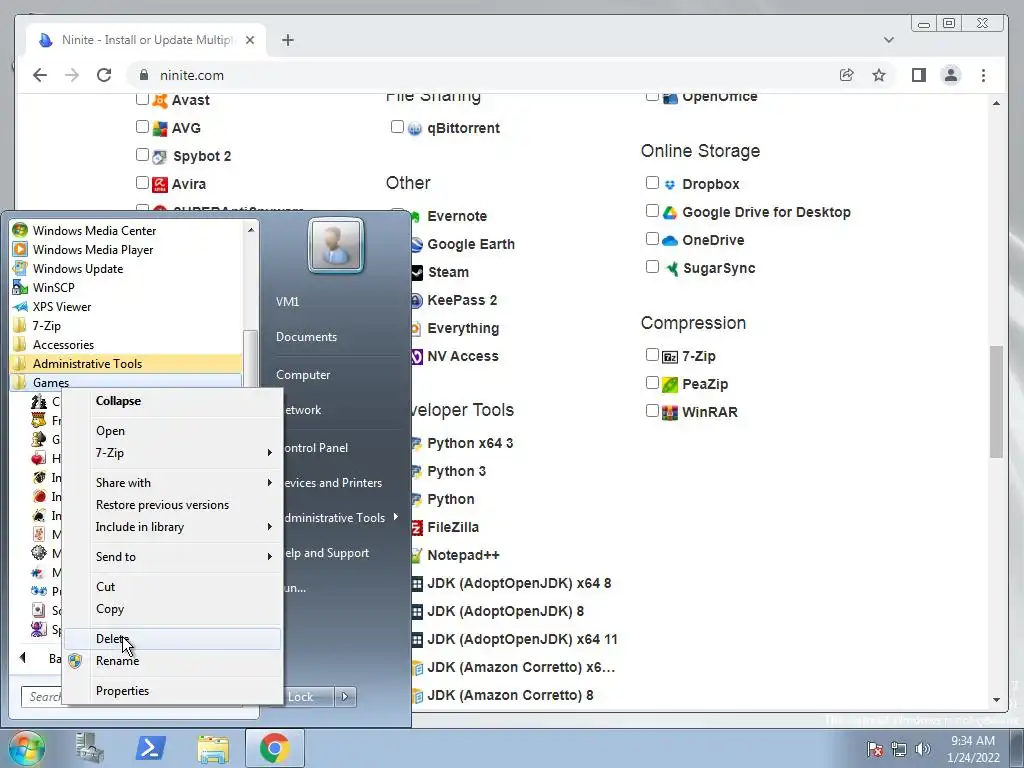Open the Chrome profile avatar
1024x768 pixels.
tap(951, 75)
